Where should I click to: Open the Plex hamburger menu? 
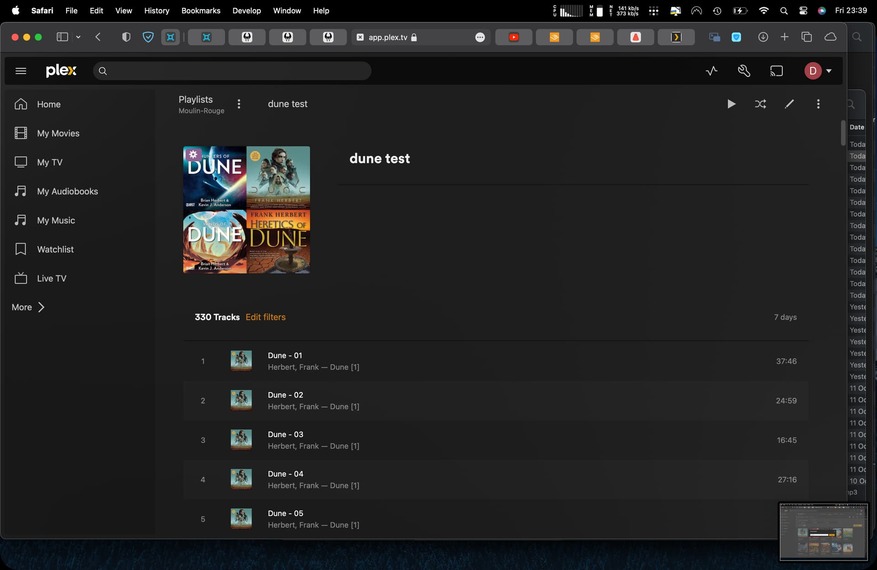tap(21, 71)
